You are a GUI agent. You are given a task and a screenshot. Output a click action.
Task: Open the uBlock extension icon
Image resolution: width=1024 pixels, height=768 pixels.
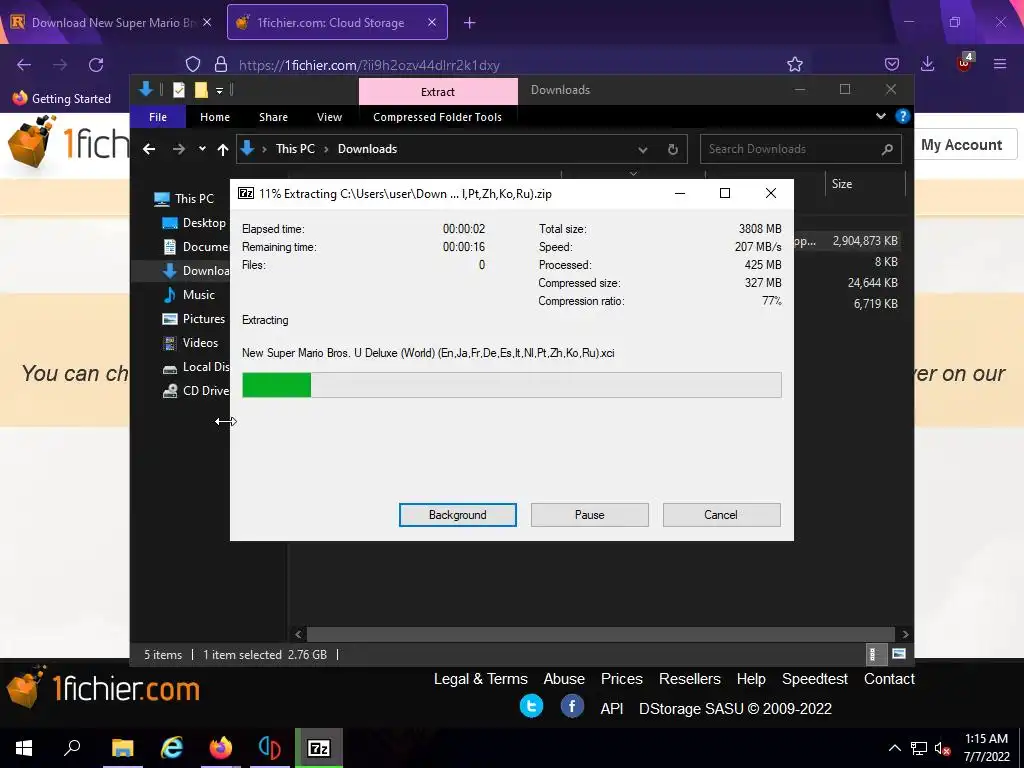click(965, 63)
